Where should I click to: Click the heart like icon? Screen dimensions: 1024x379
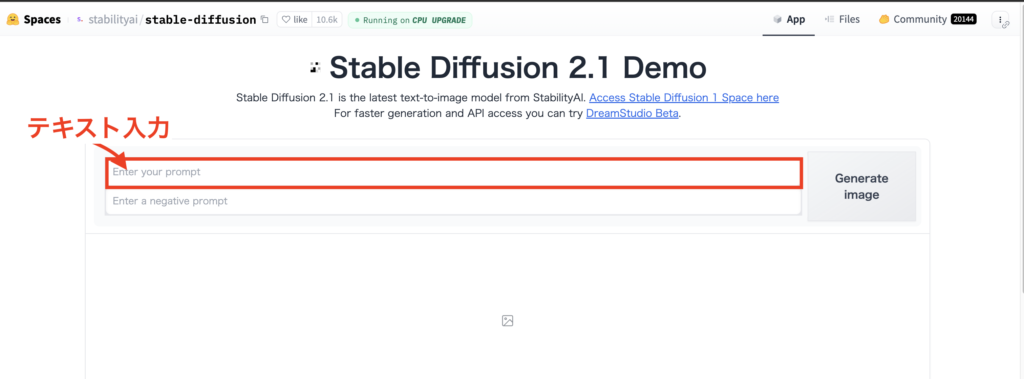coord(285,20)
